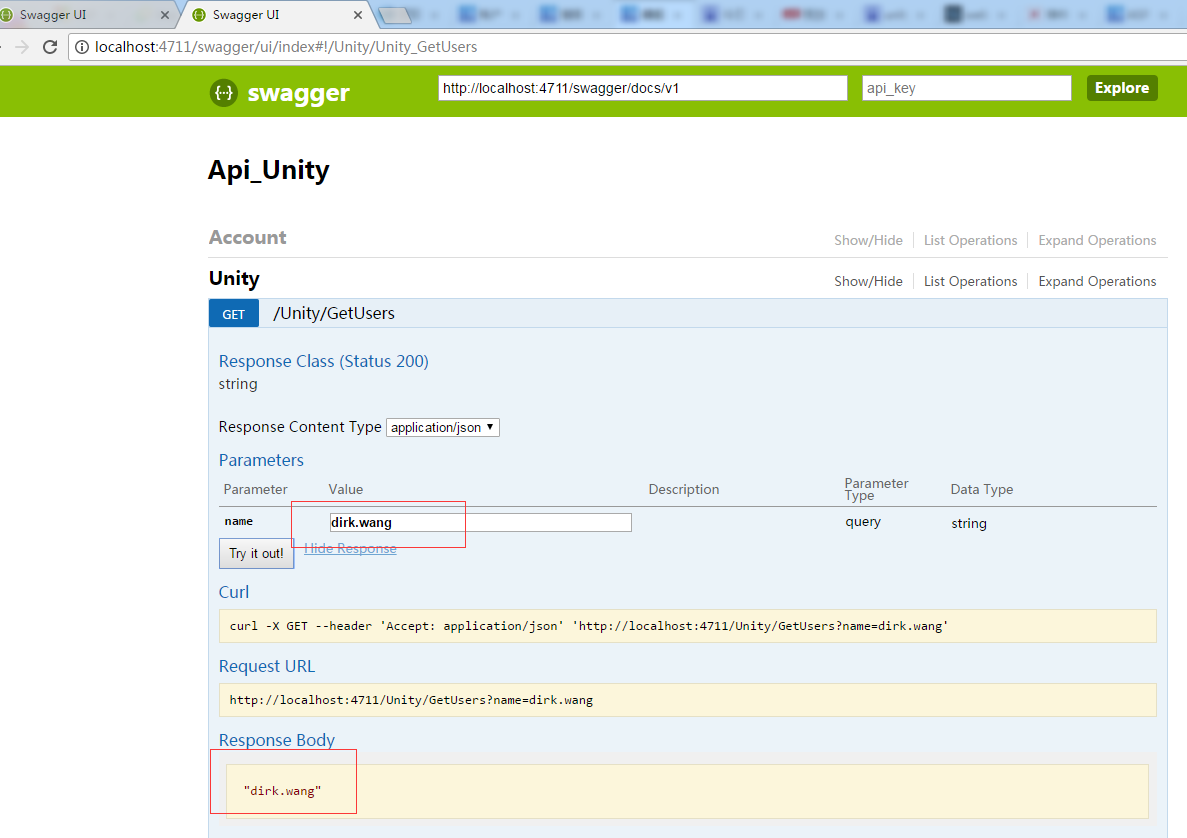Screen dimensions: 1187x838
Task: Click the api_key input field
Action: (x=966, y=88)
